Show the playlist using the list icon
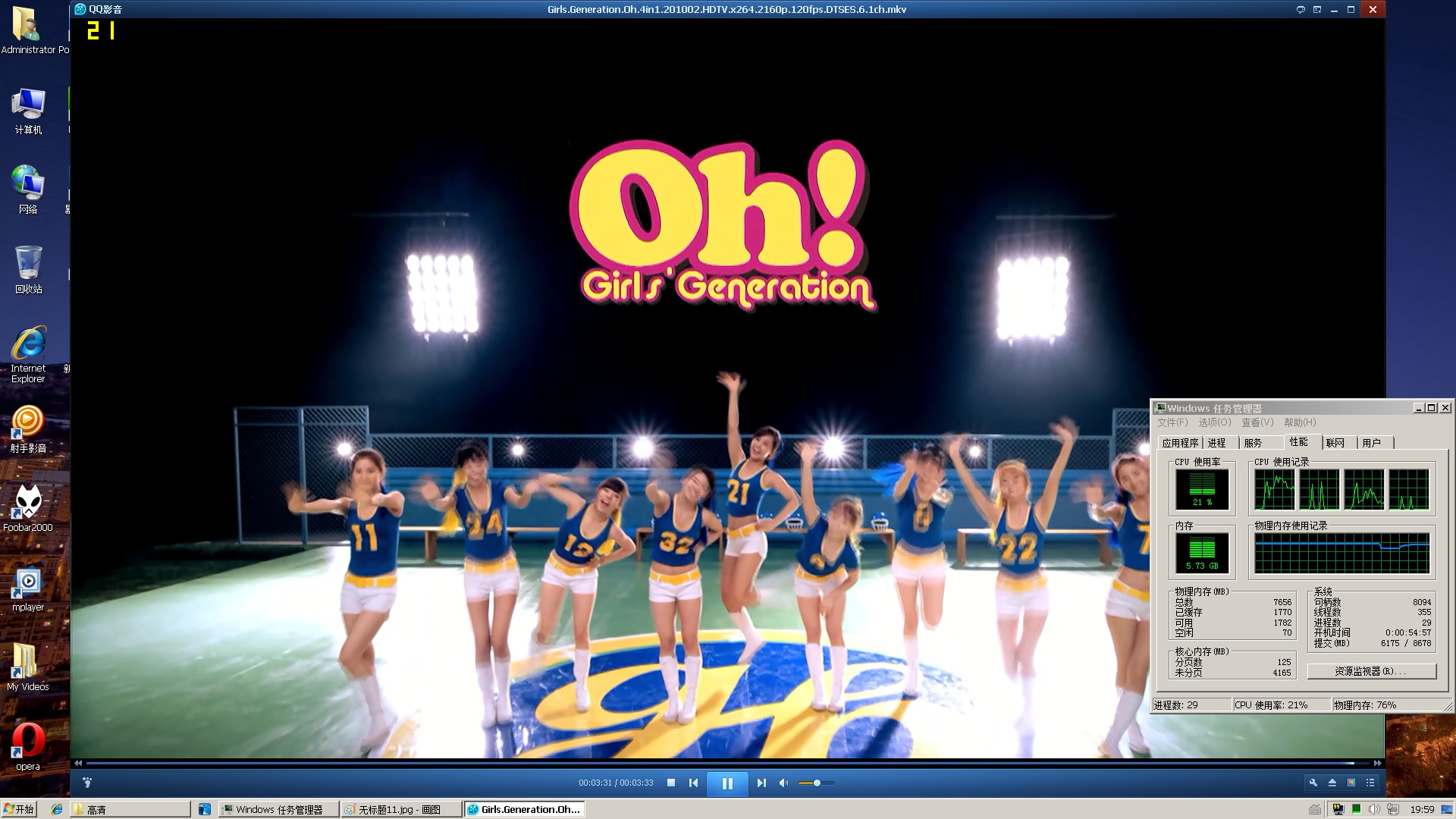 pyautogui.click(x=1370, y=783)
